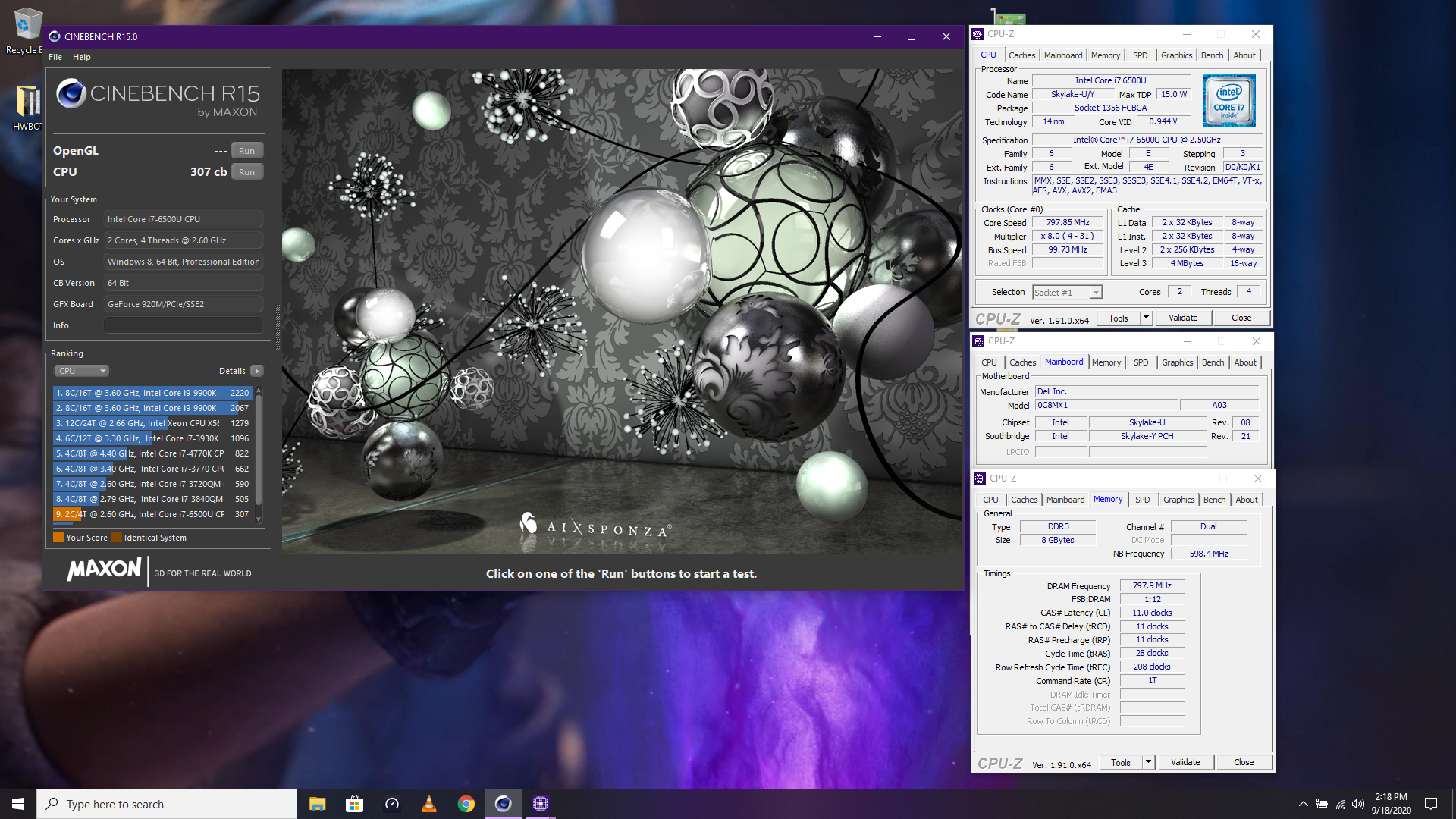Type in Windows taskbar search box
The width and height of the screenshot is (1456, 819).
(167, 804)
